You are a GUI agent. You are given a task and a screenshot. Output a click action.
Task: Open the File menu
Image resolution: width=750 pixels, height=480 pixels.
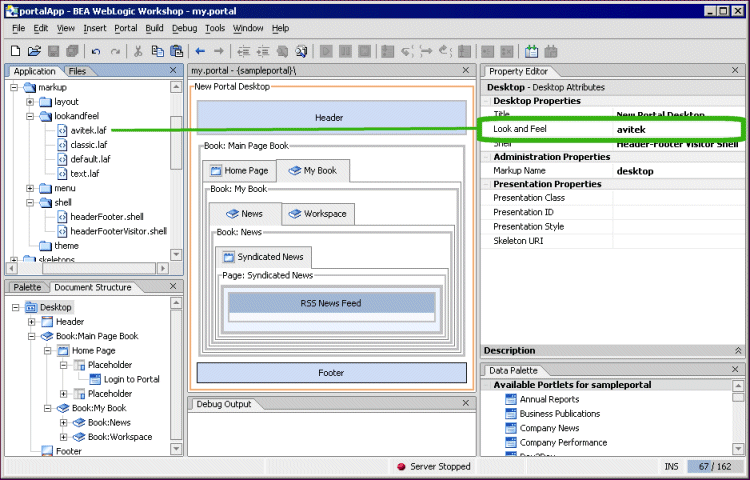[x=18, y=28]
